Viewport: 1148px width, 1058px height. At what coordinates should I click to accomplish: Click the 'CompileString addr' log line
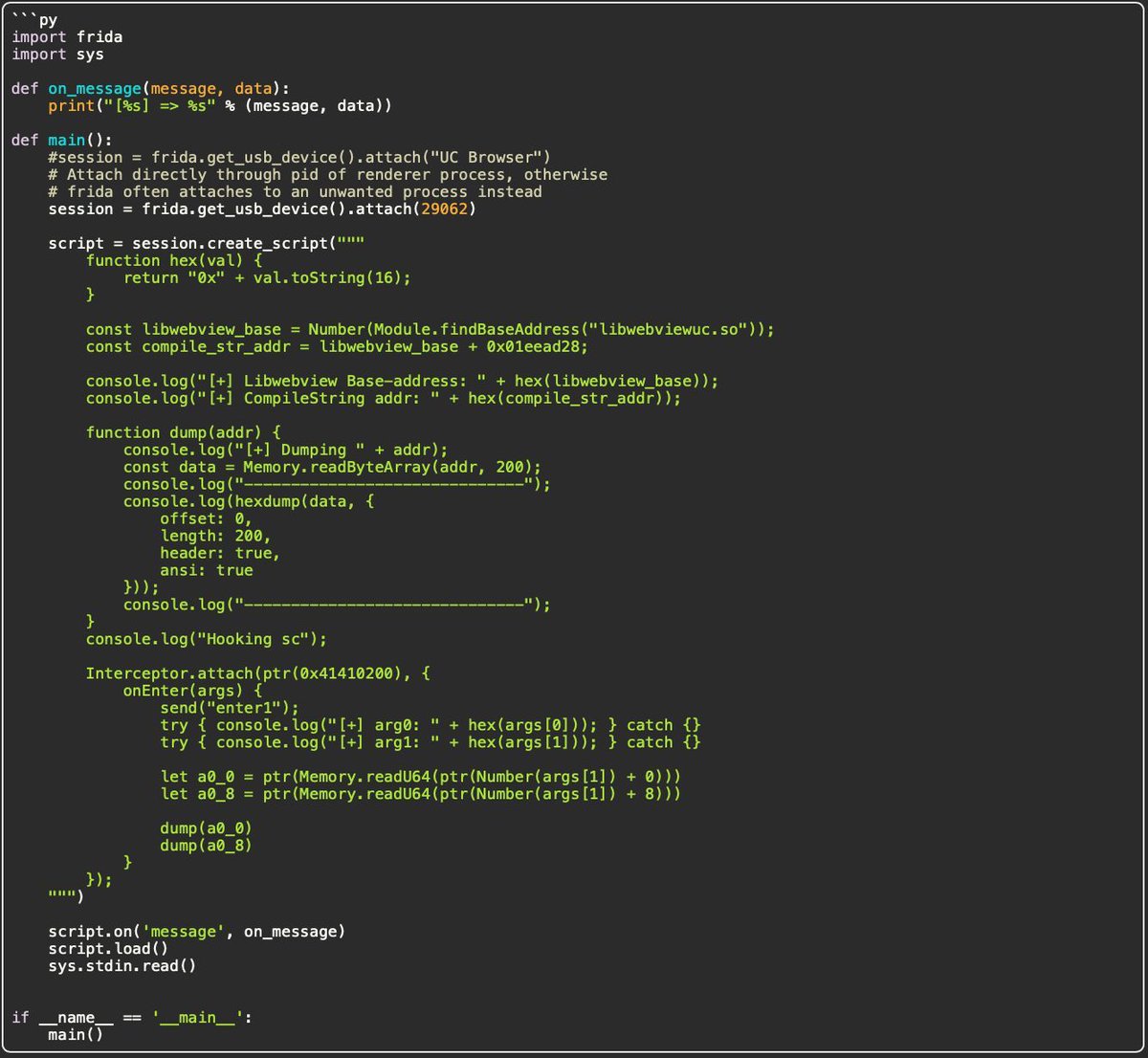pos(384,398)
